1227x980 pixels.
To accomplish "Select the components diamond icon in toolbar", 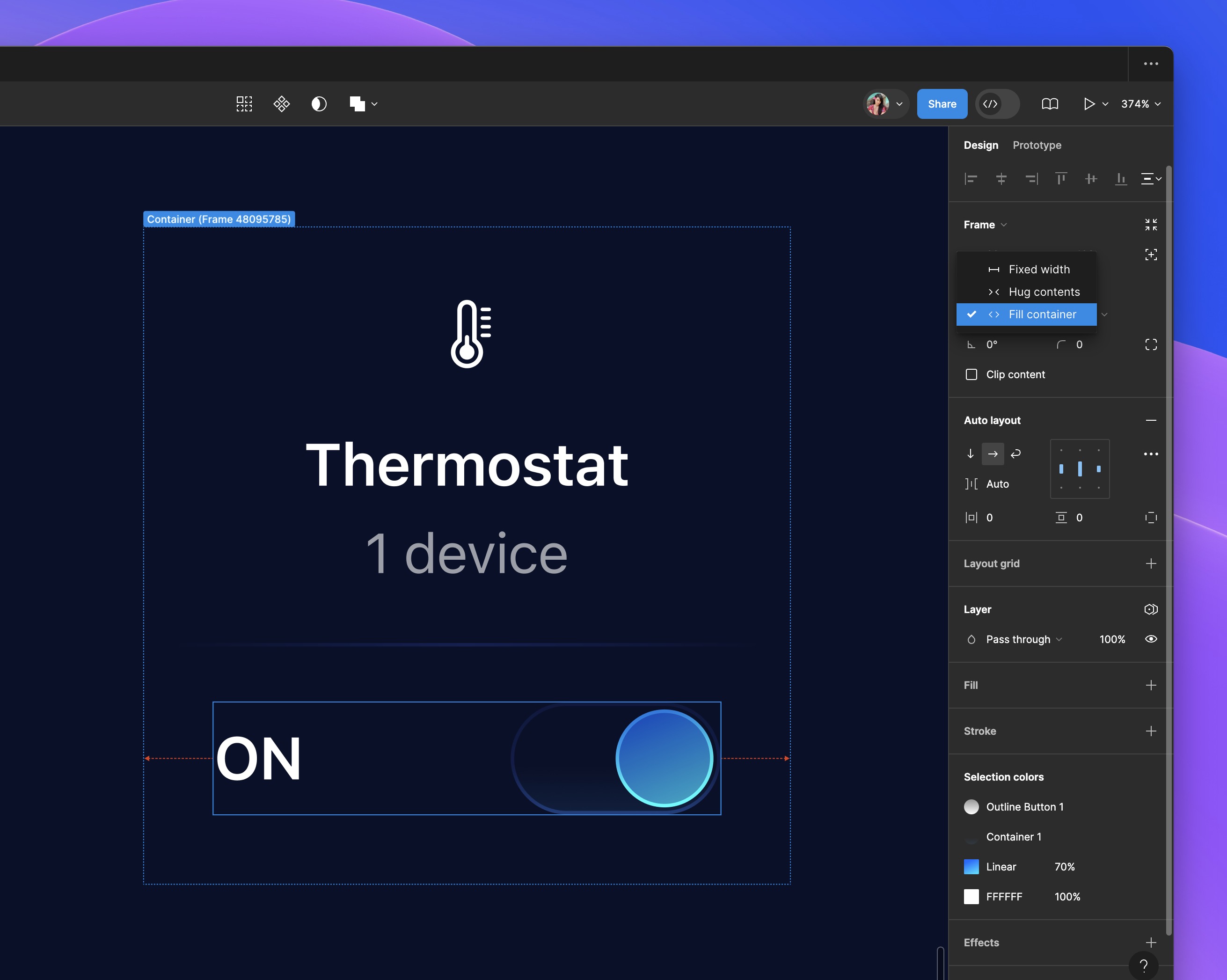I will [282, 103].
